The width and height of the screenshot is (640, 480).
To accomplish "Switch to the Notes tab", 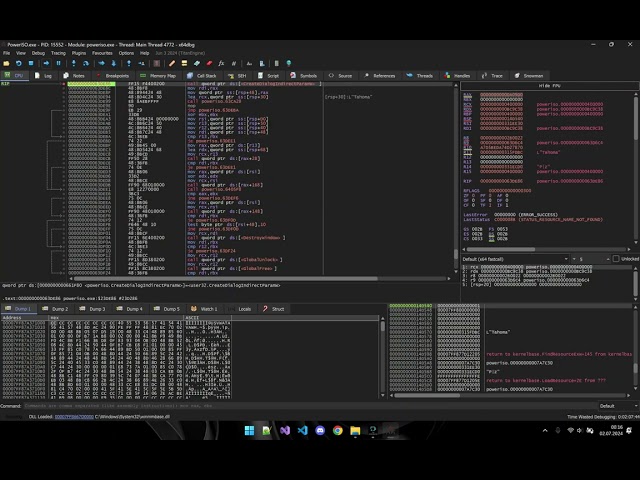I will click(x=74, y=76).
